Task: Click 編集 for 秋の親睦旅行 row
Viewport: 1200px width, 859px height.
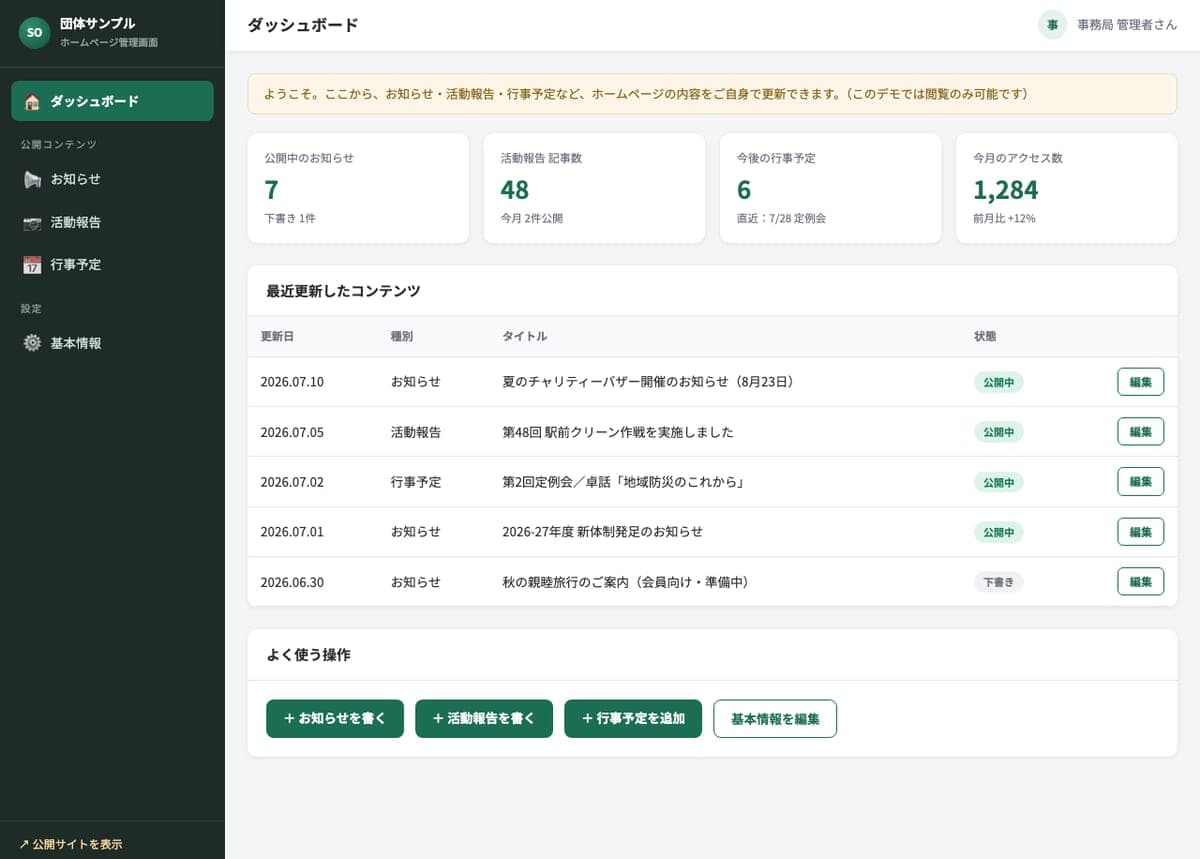Action: coord(1140,581)
